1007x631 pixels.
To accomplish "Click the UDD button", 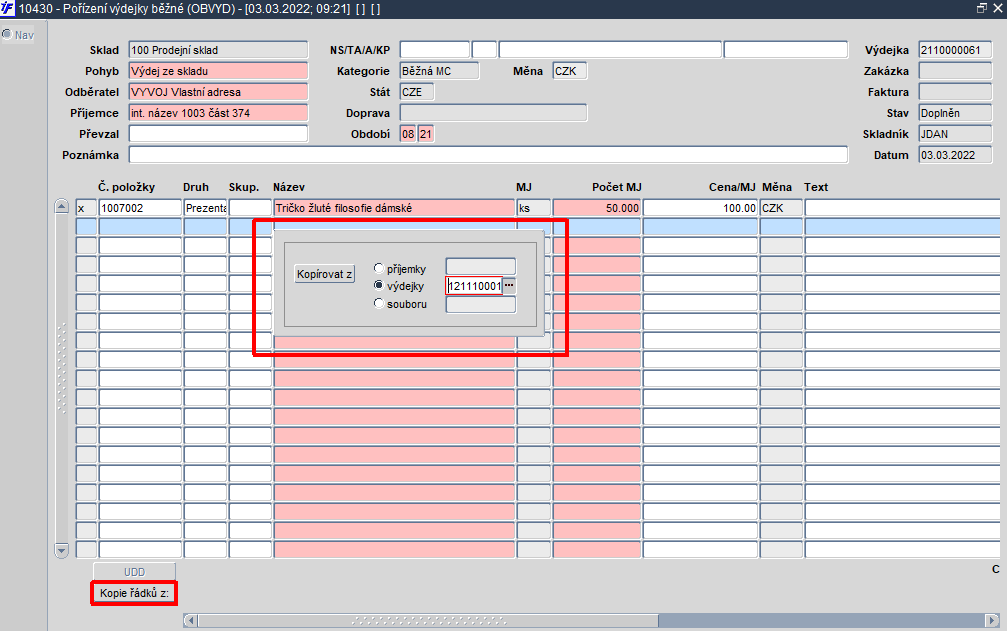I will pos(134,571).
